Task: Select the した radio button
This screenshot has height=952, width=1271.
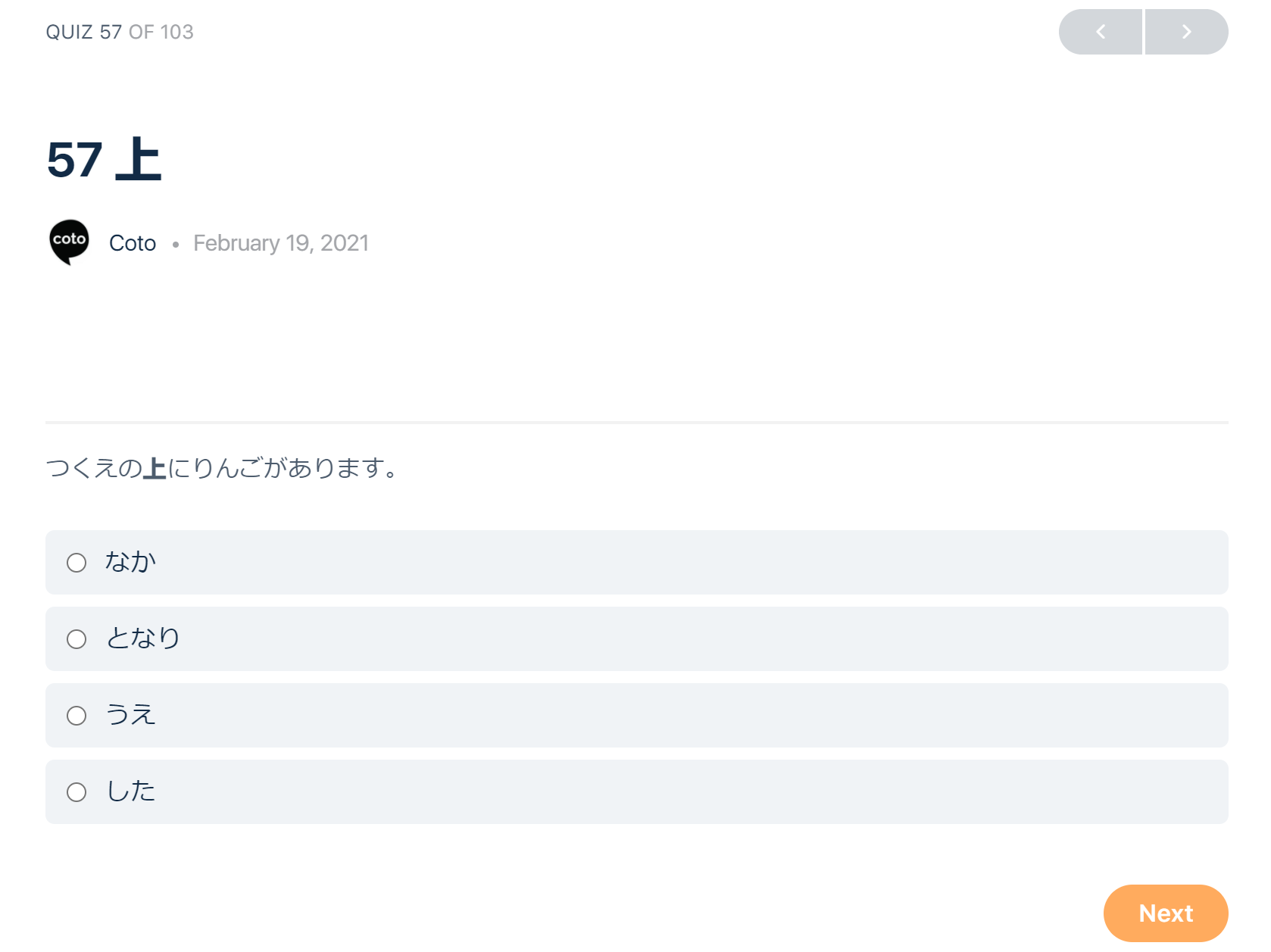Action: 77,792
